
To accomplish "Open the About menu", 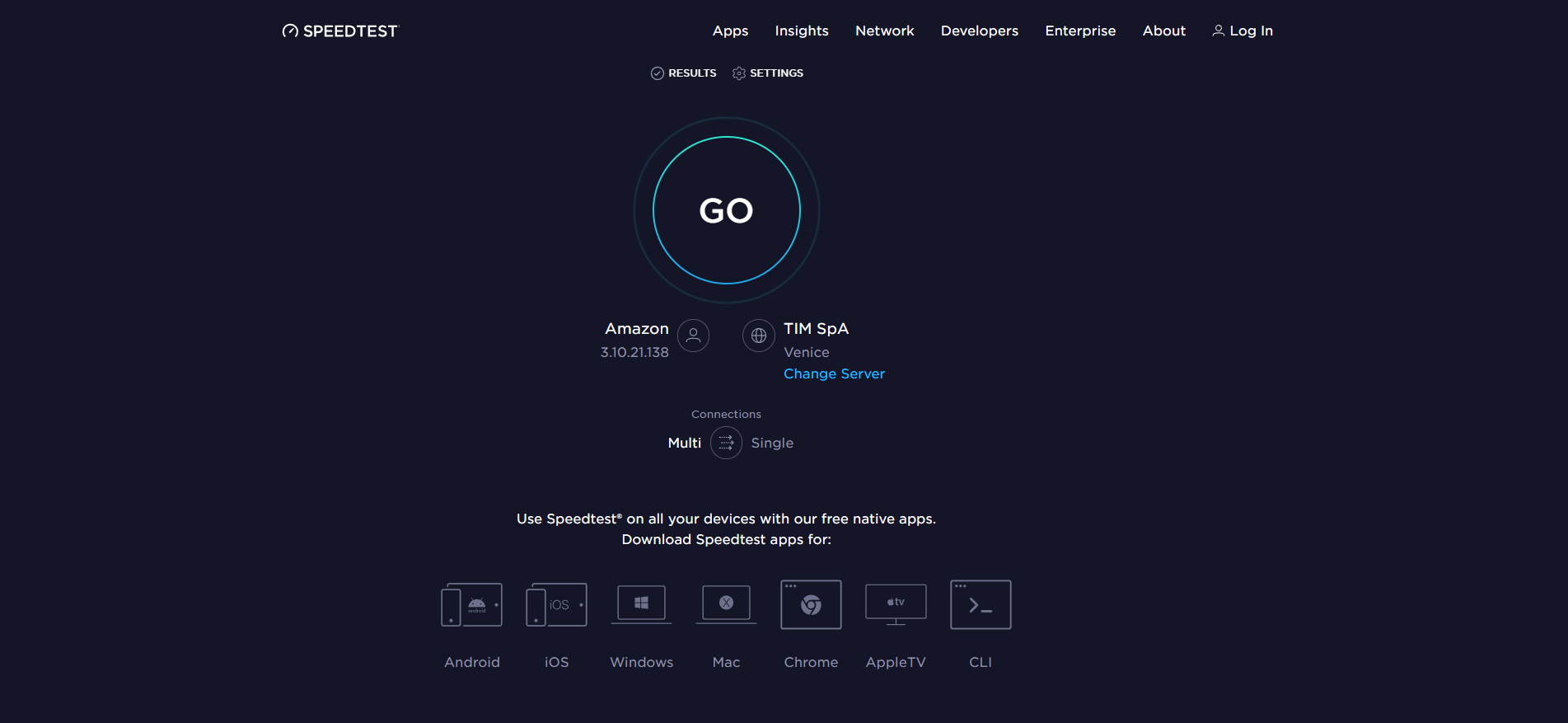I will pos(1163,31).
